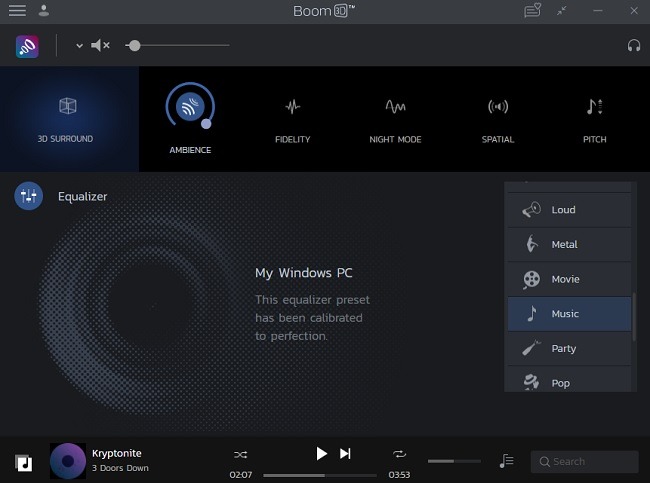Adjust the main volume slider knob
Image resolution: width=650 pixels, height=483 pixels.
134,46
